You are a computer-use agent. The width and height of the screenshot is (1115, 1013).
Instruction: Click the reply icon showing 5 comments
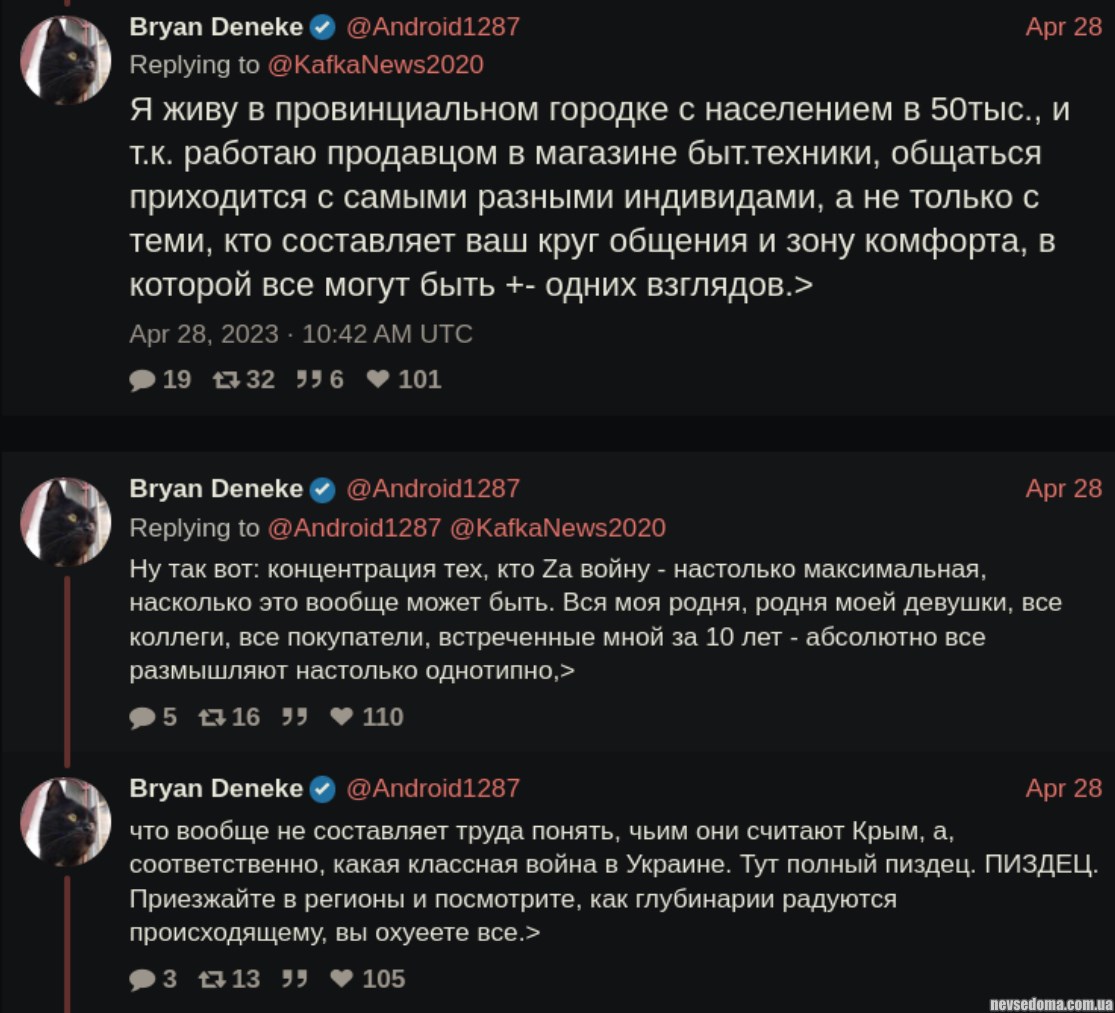144,717
